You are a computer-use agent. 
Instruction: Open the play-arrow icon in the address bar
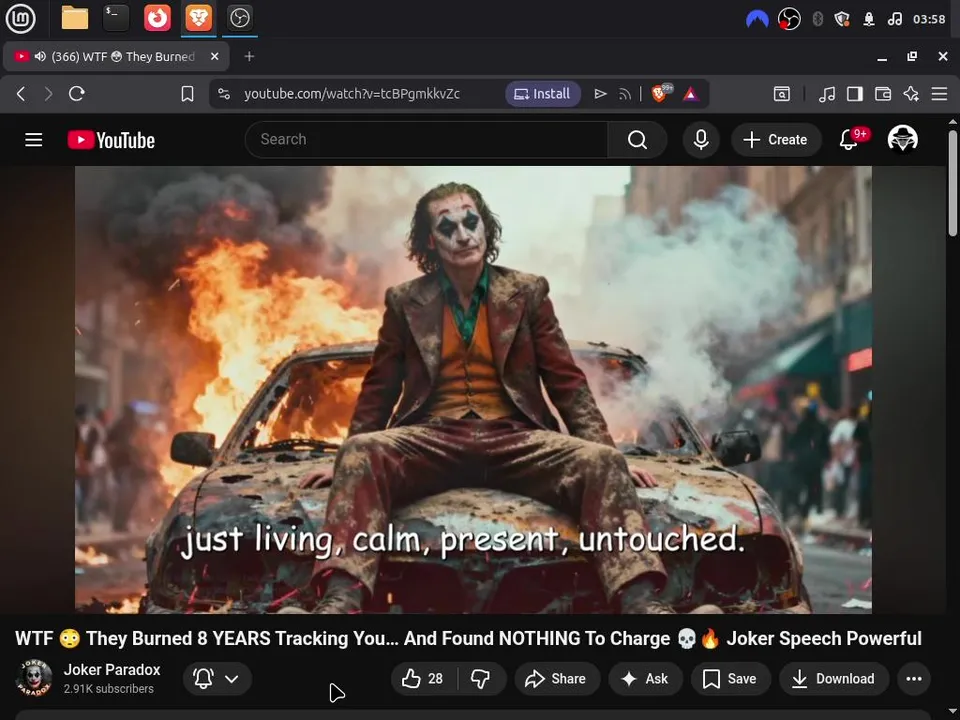point(600,94)
